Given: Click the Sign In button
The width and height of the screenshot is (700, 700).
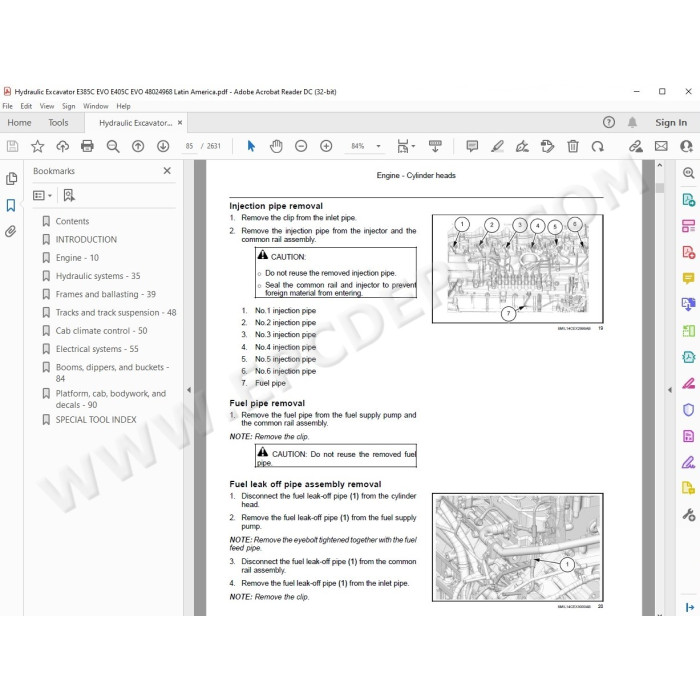Looking at the screenshot, I should click(671, 122).
